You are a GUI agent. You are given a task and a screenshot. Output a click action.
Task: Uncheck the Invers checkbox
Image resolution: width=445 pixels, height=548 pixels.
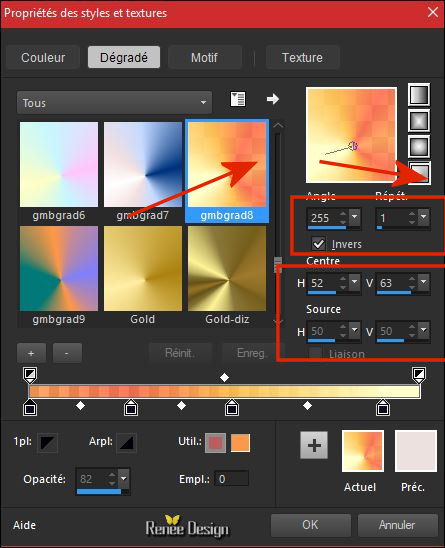[318, 244]
